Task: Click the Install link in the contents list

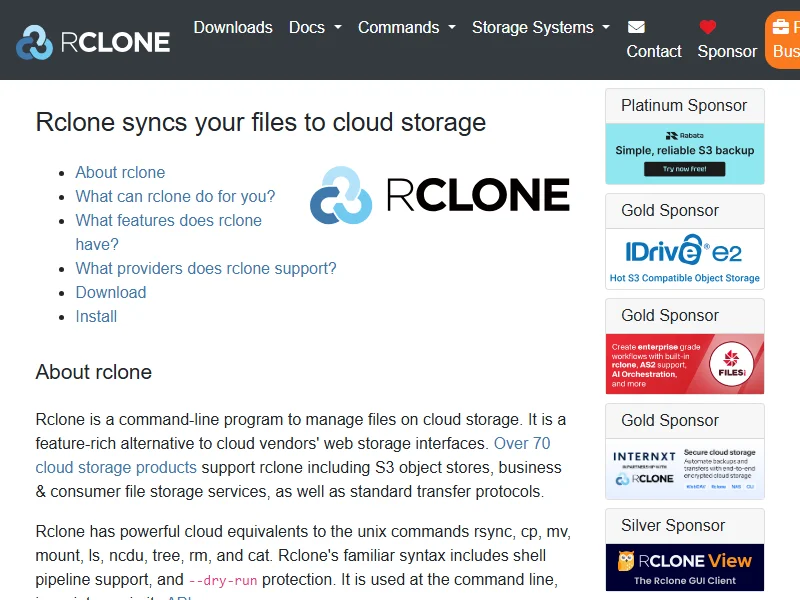Action: [96, 316]
